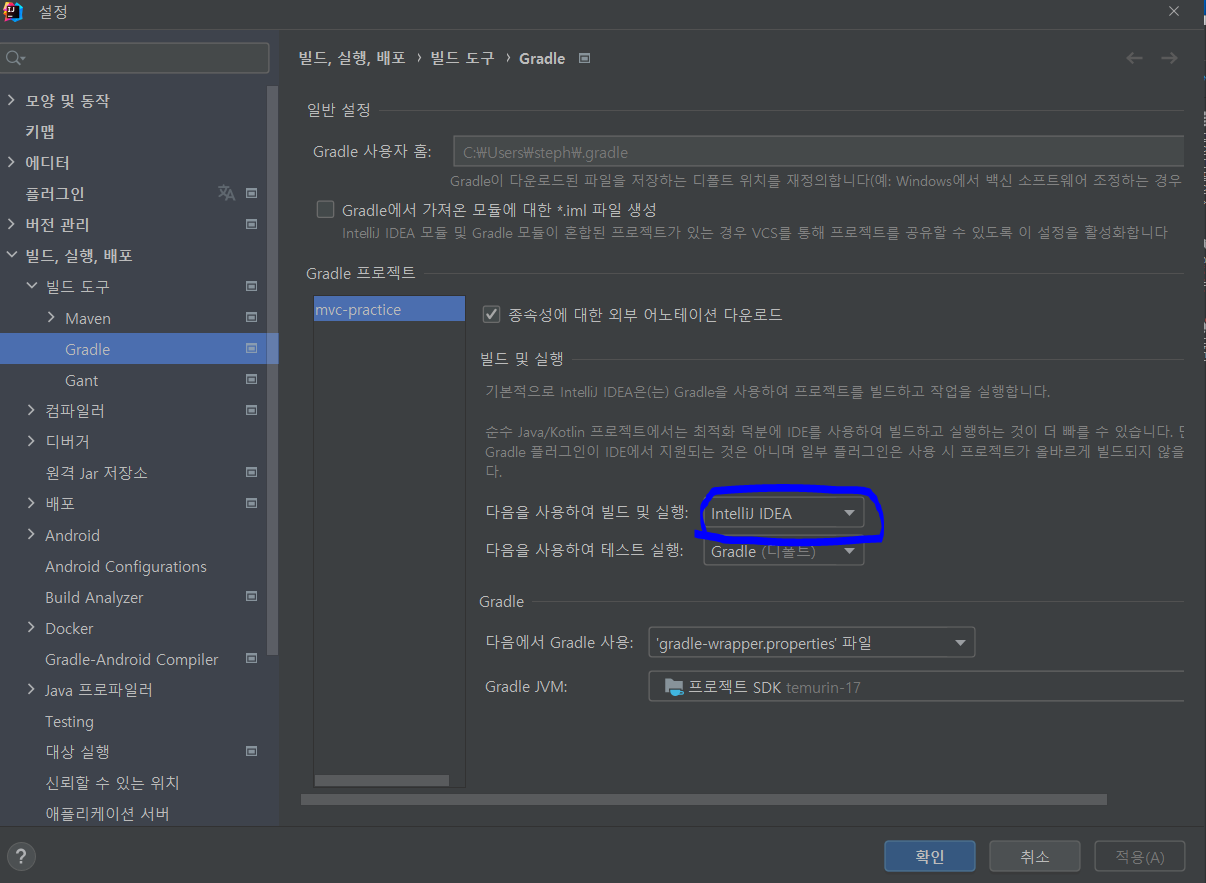Open the 빌드 및 실행 IntelliJ IDEA dropdown
Screen dimensions: 1206x883
pos(784,513)
